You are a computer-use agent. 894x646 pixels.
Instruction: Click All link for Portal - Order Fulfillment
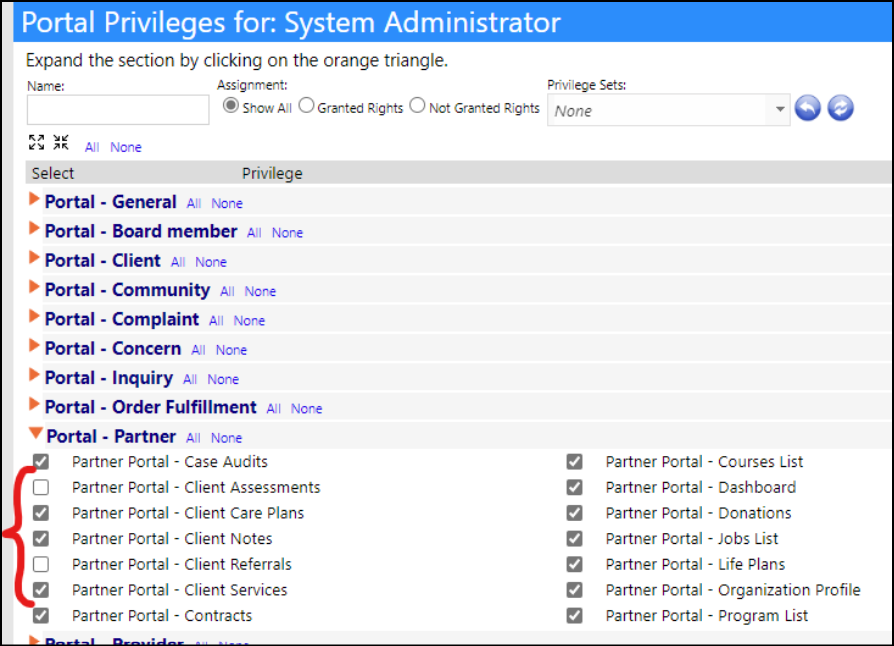coord(274,409)
